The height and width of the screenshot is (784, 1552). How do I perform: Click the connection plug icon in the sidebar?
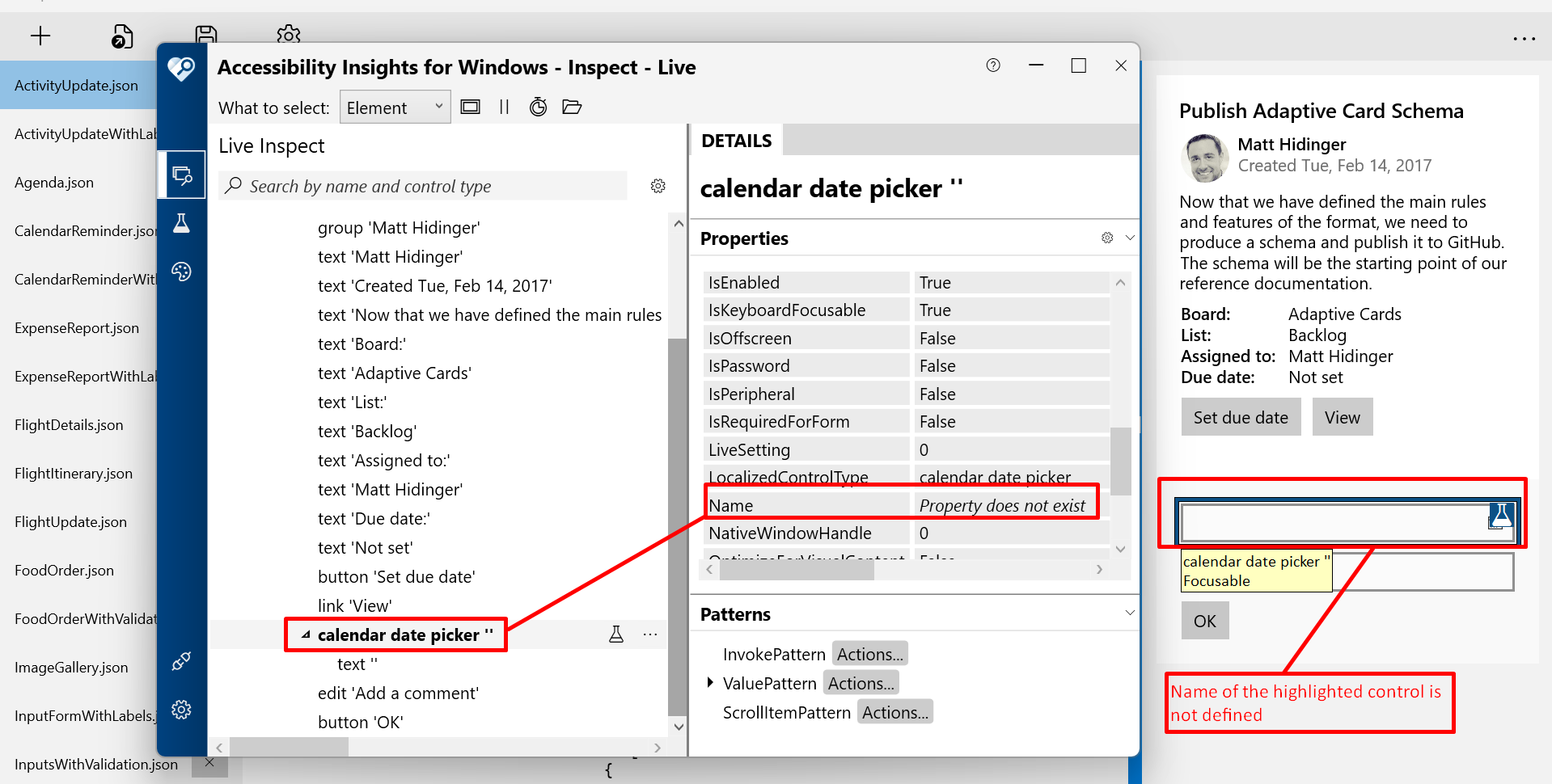182,660
